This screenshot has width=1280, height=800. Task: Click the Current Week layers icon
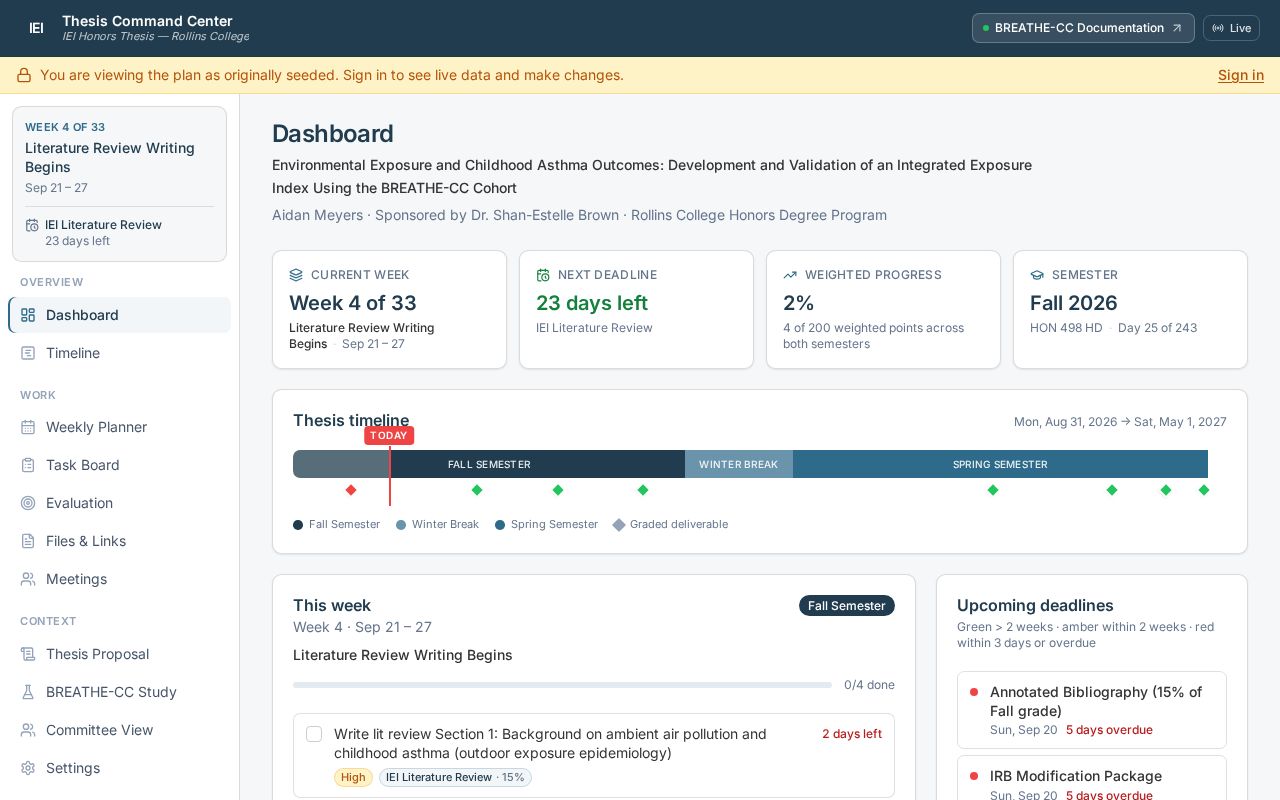tap(296, 275)
